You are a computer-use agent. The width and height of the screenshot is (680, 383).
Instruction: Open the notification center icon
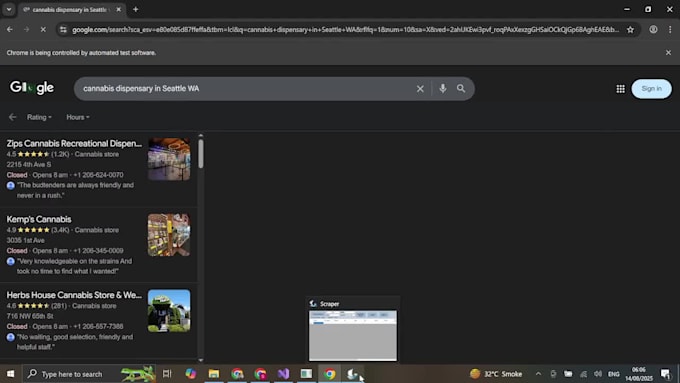(665, 373)
